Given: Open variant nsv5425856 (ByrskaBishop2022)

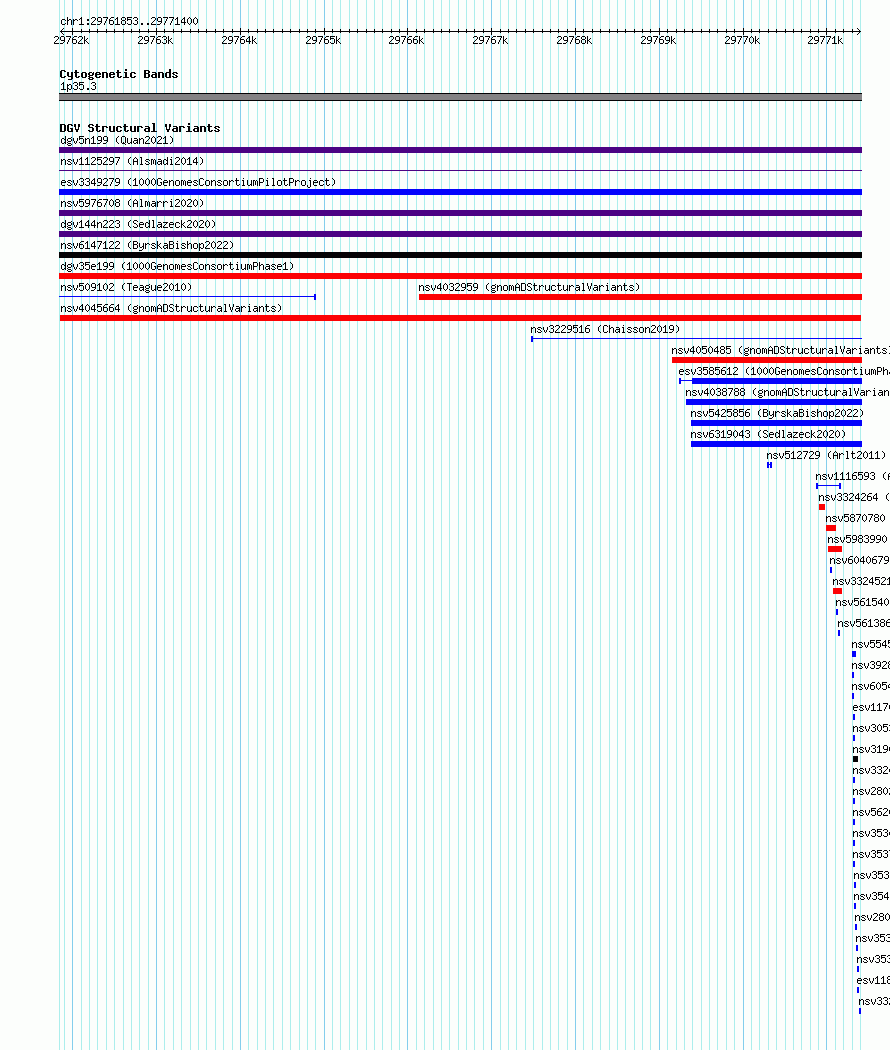Looking at the screenshot, I should click(x=777, y=413).
